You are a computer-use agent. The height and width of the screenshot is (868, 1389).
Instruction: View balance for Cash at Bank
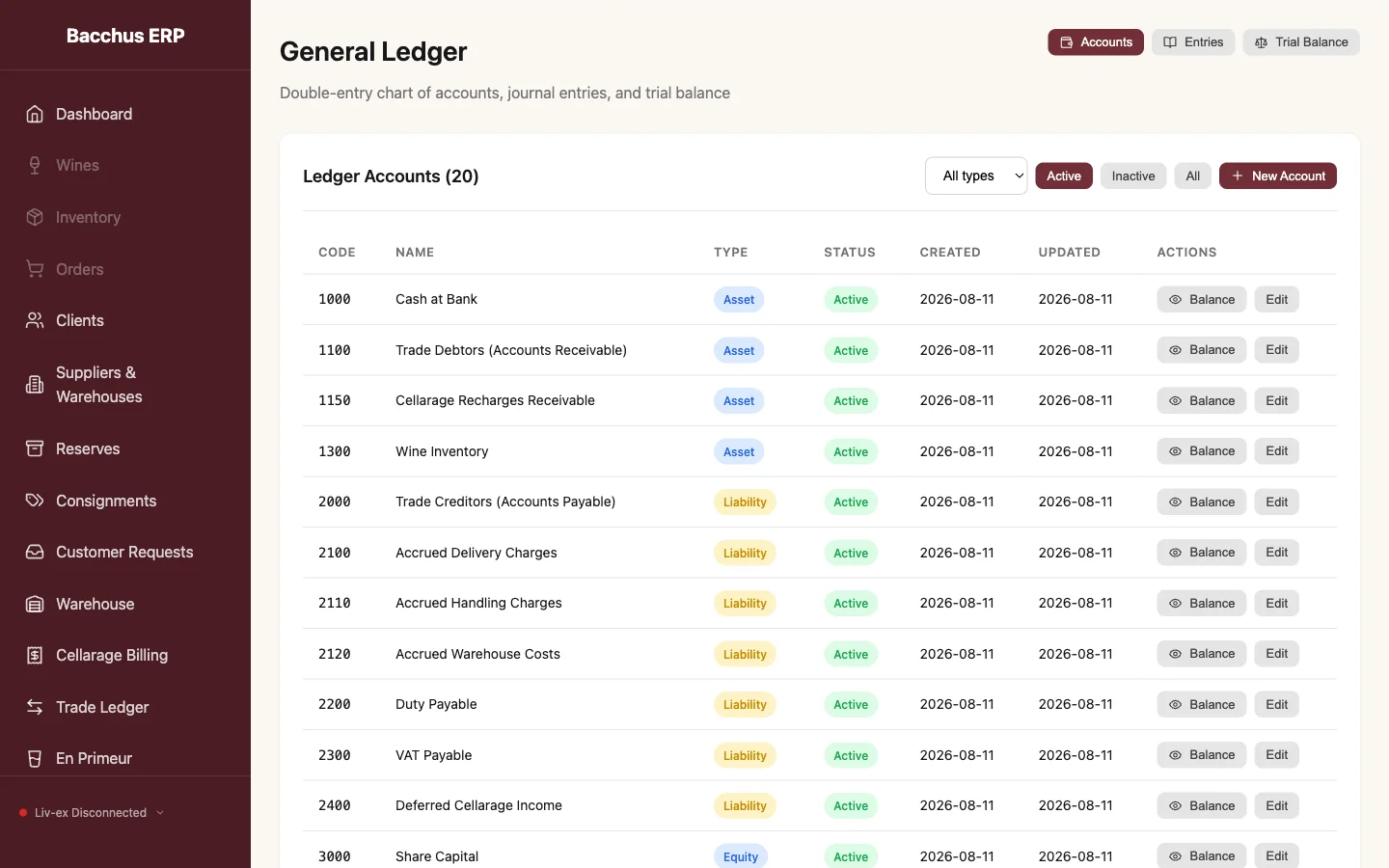(1202, 299)
